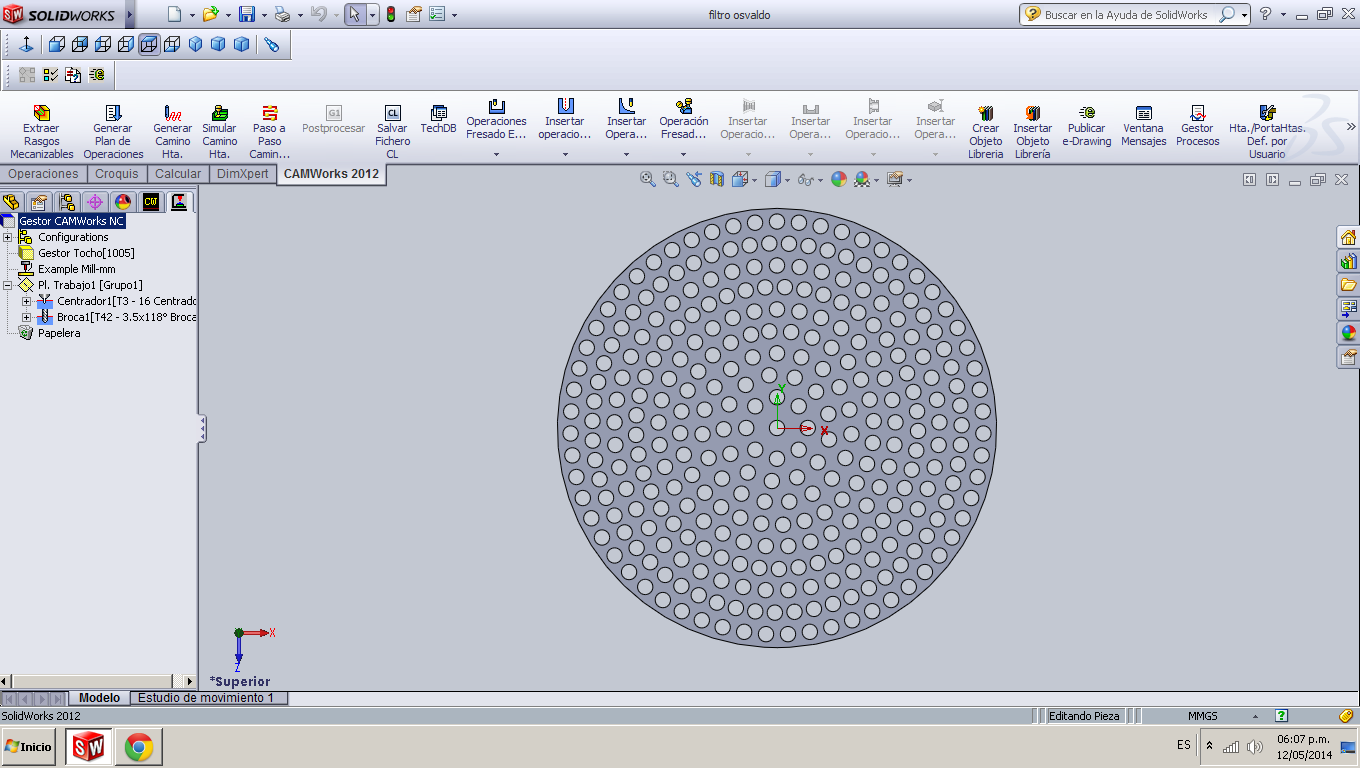This screenshot has width=1360, height=768.
Task: Open Ventana Mensajes
Action: [1143, 125]
